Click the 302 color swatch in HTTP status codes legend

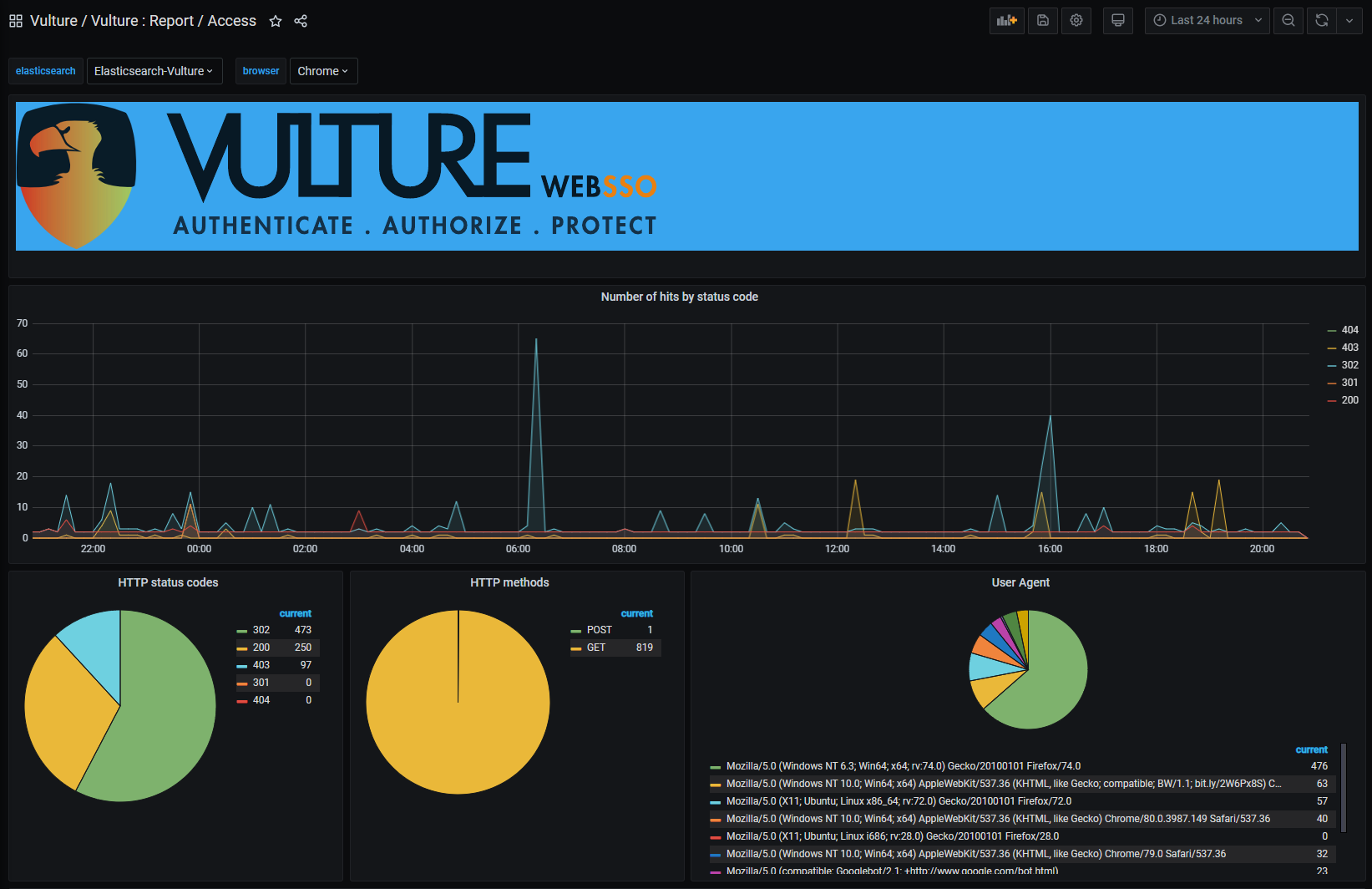(242, 631)
